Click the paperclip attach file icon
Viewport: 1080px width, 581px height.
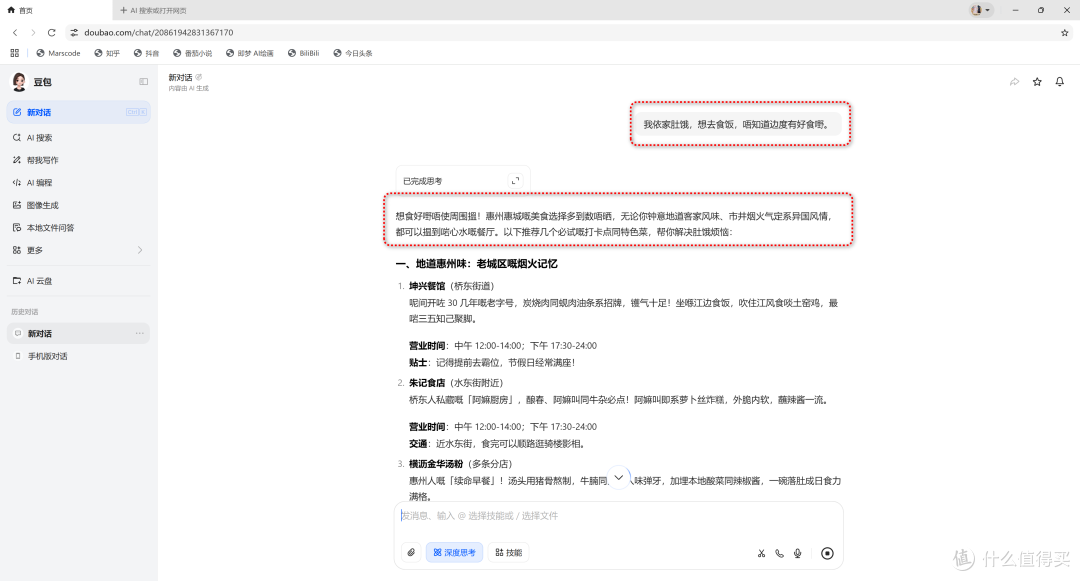[x=411, y=553]
